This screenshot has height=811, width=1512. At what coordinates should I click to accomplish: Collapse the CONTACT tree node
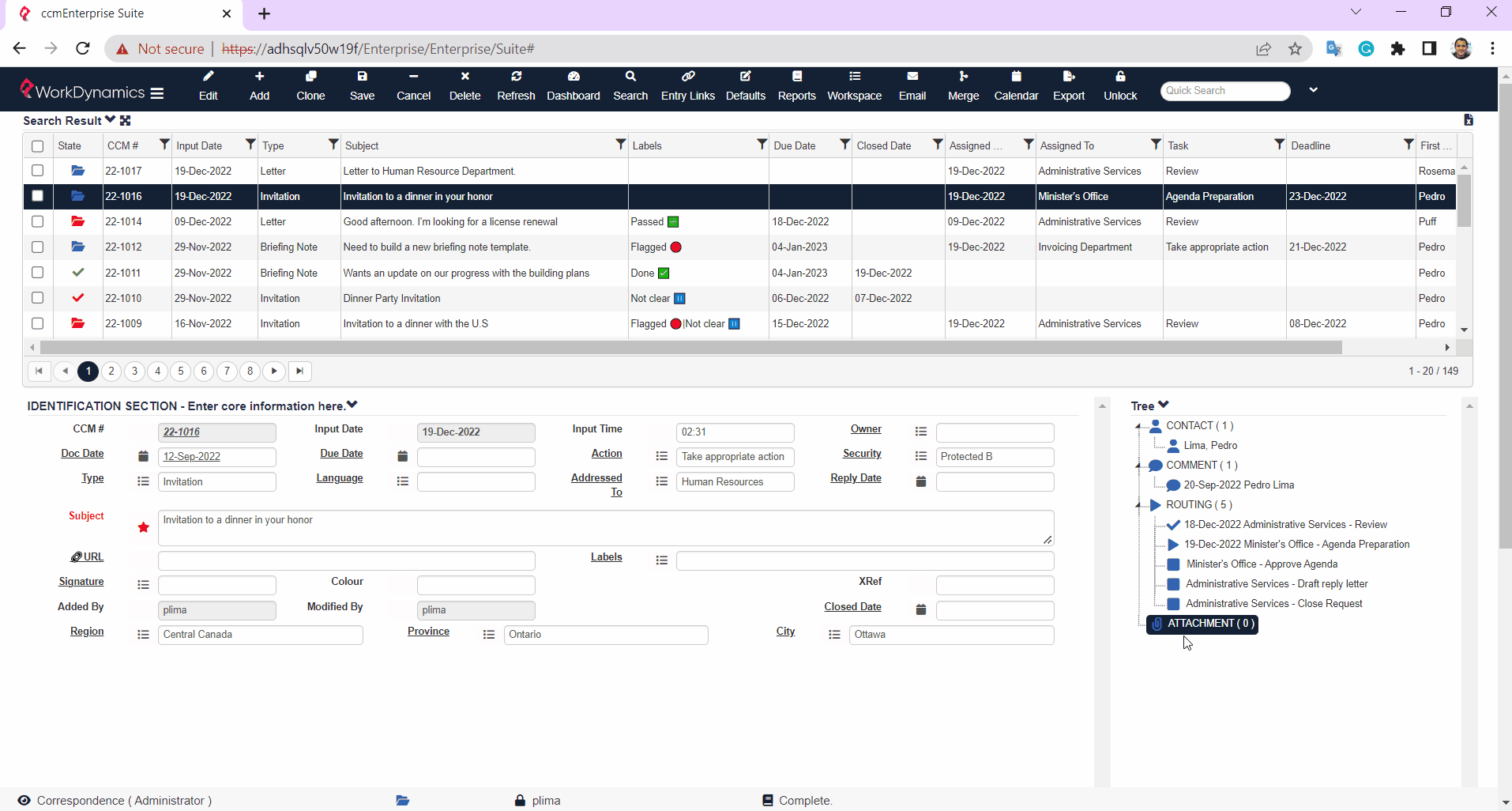click(x=1138, y=426)
